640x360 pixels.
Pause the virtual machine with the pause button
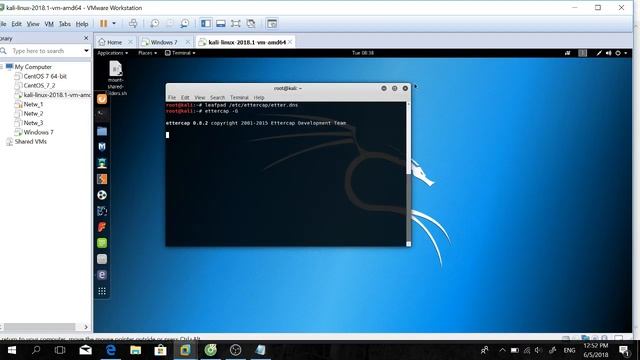coord(104,24)
